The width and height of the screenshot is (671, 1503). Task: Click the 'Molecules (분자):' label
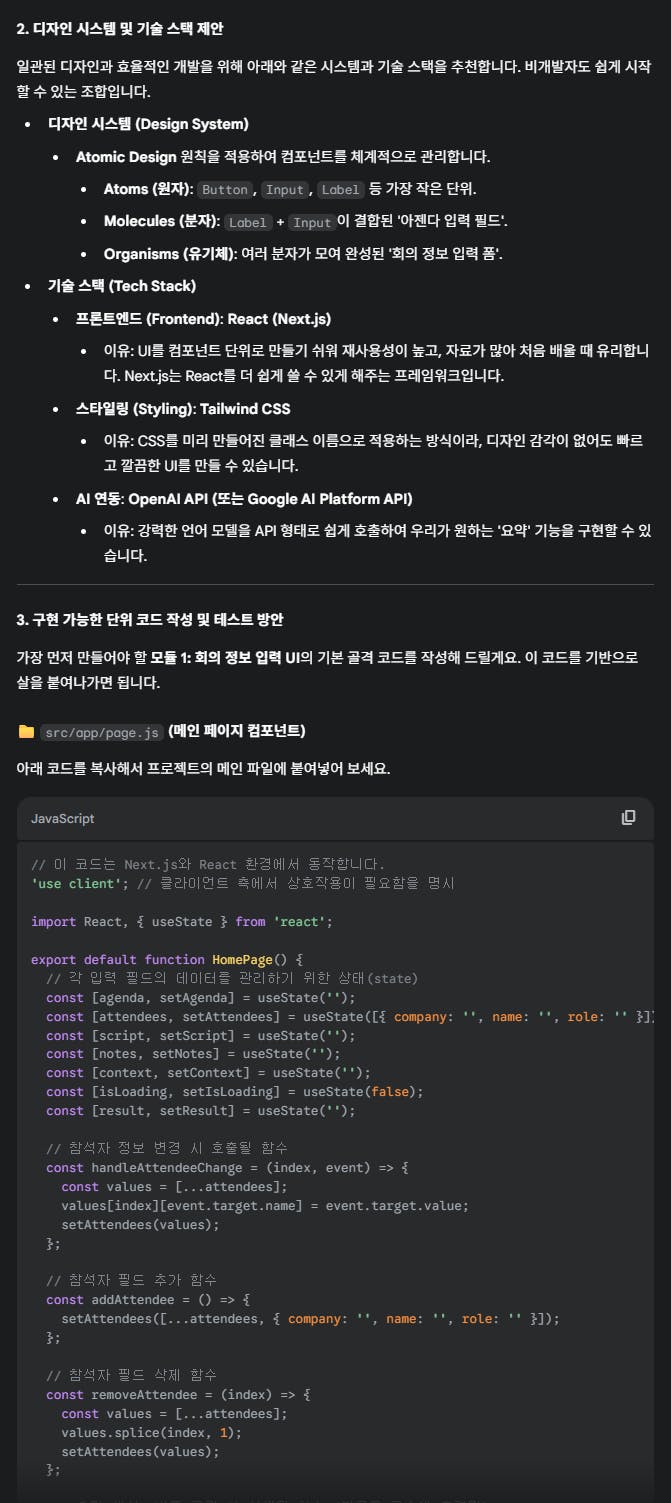[162, 222]
